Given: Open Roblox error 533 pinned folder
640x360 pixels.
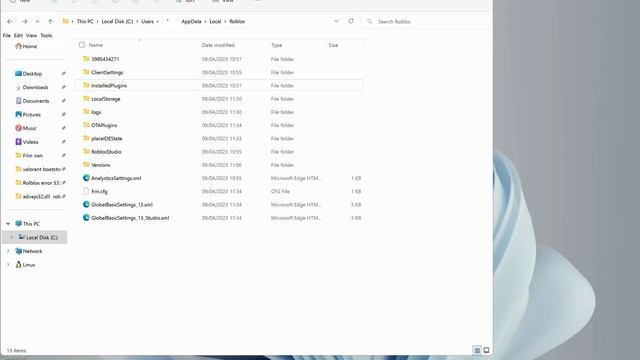Looking at the screenshot, I should (x=38, y=183).
